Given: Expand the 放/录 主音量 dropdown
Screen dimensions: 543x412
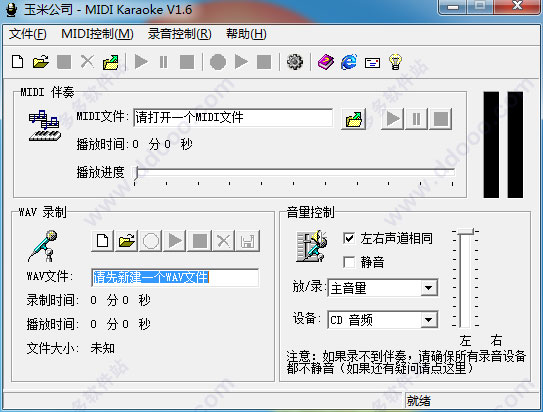Looking at the screenshot, I should [x=429, y=288].
